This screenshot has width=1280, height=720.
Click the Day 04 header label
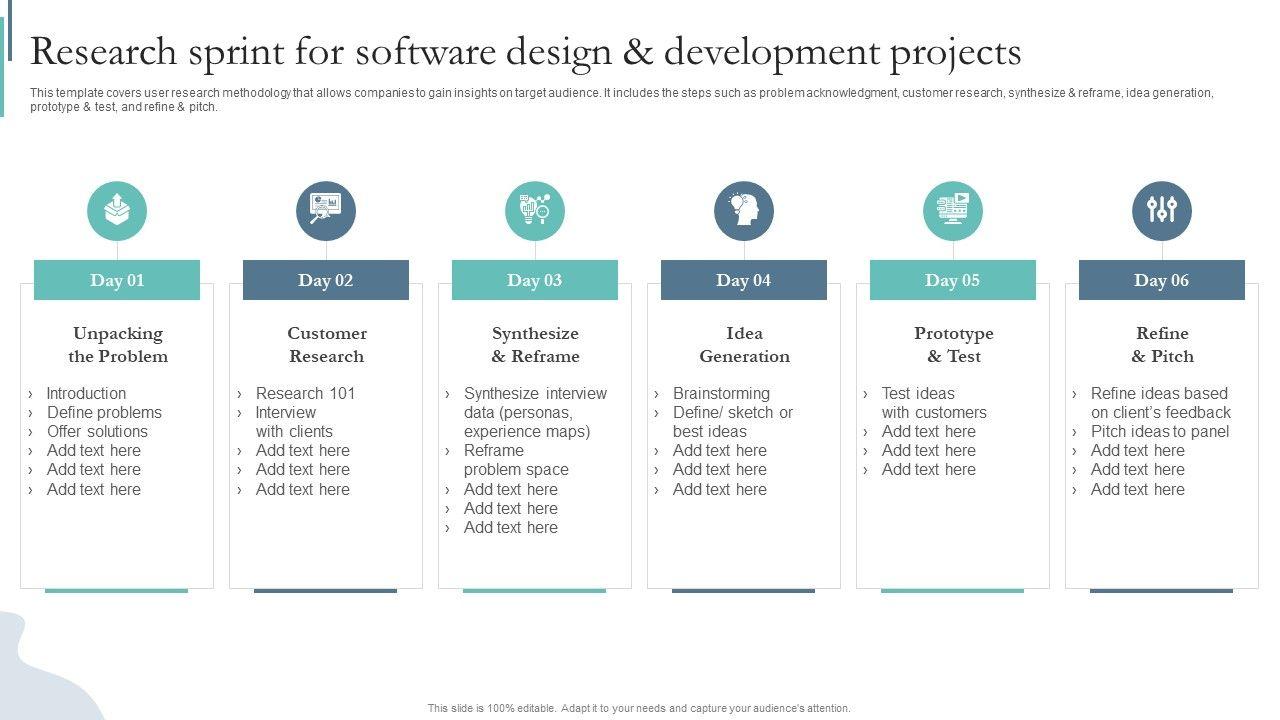[x=744, y=280]
